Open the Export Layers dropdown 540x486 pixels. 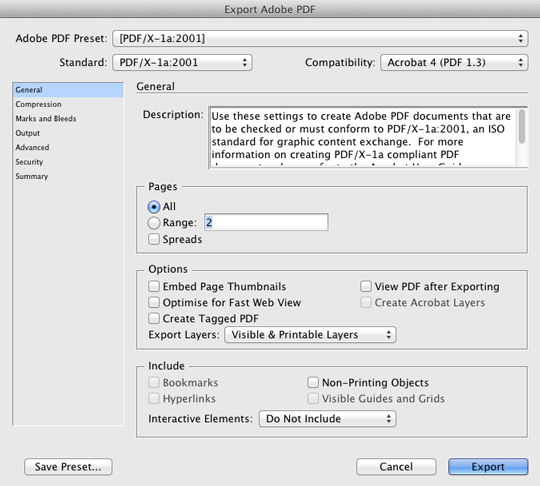pos(310,334)
